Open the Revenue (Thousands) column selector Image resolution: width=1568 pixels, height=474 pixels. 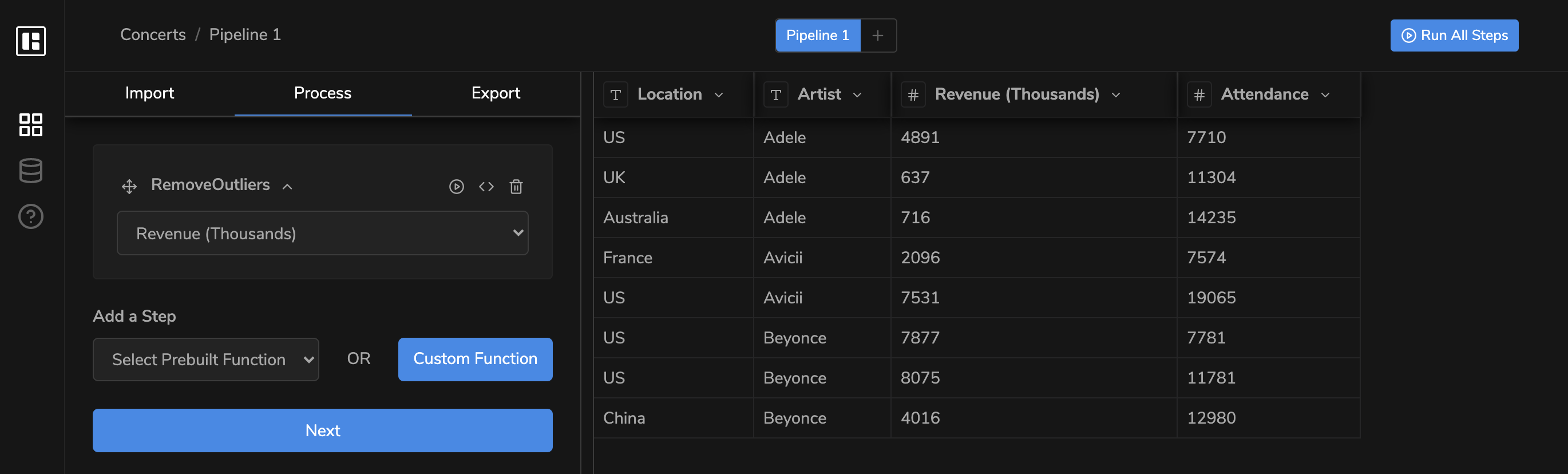pos(323,234)
